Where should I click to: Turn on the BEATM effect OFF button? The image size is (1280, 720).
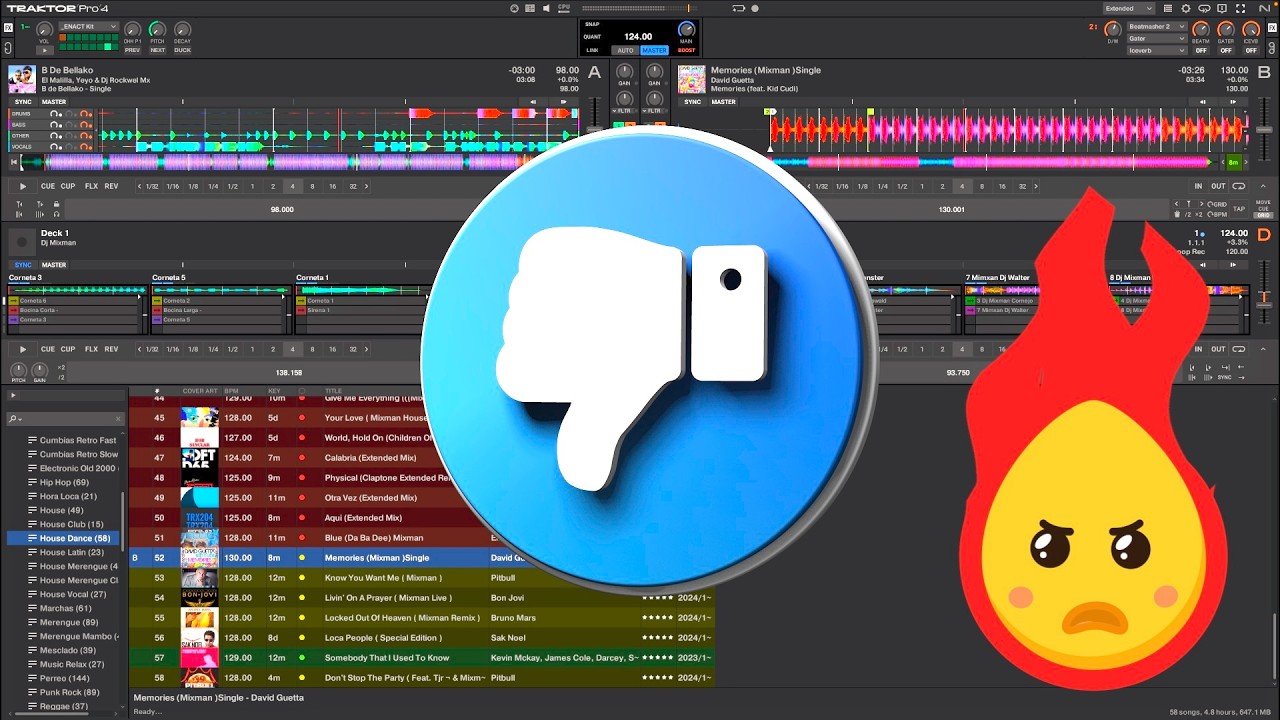1200,50
